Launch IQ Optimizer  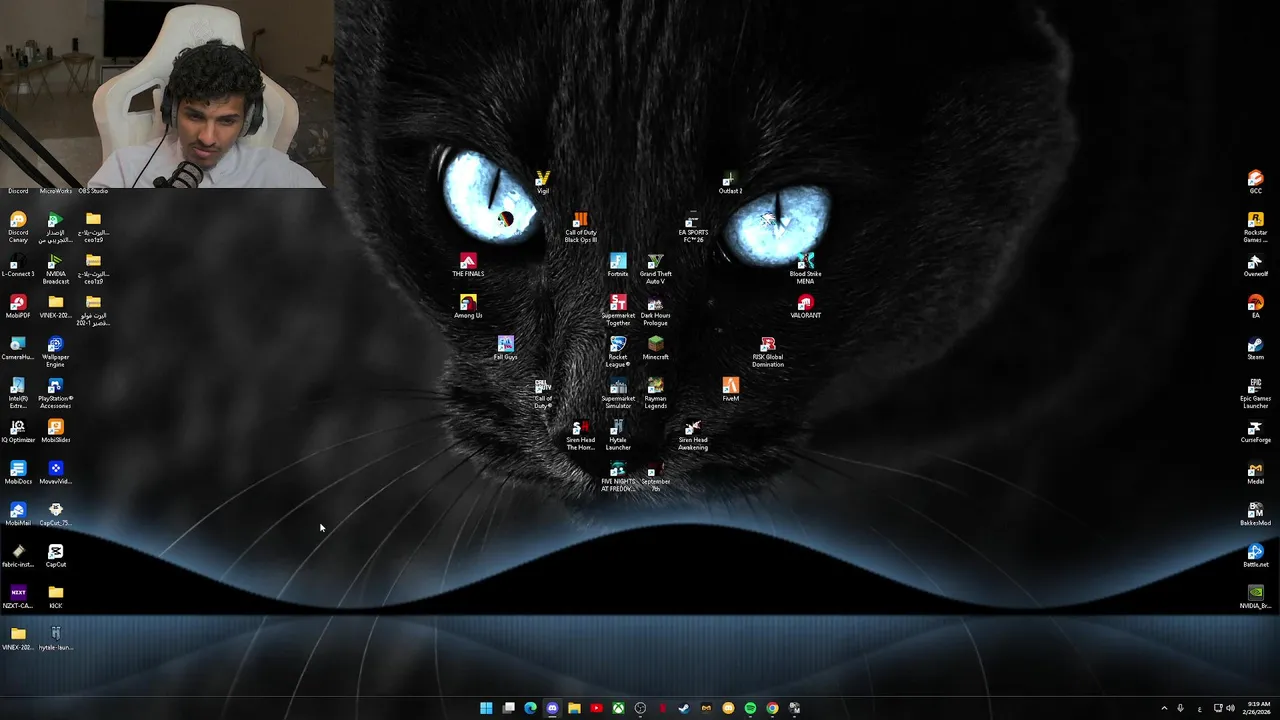point(18,431)
